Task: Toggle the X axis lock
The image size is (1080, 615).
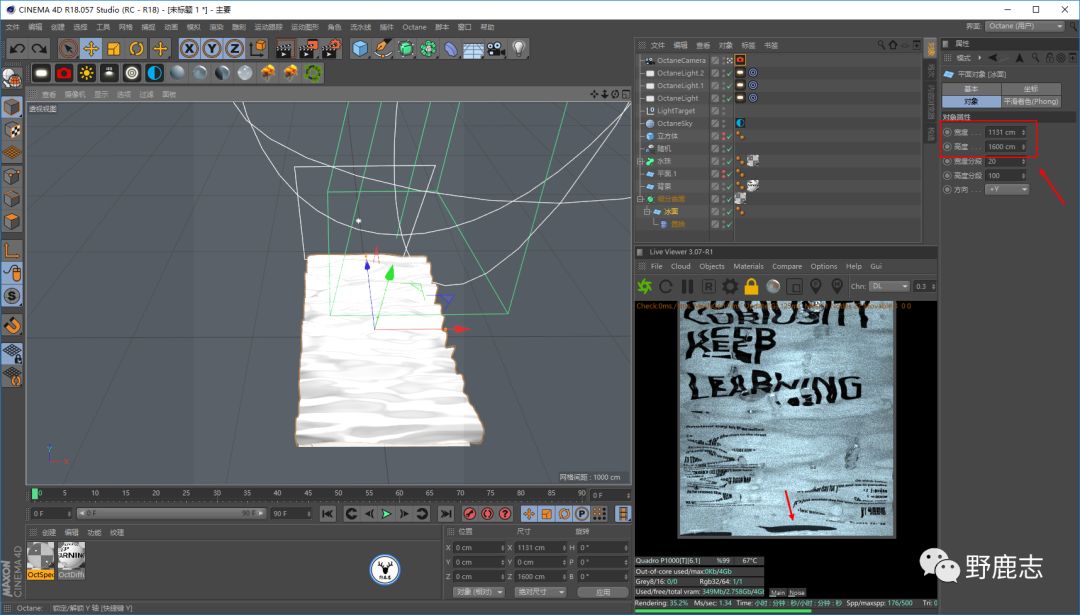Action: [189, 48]
